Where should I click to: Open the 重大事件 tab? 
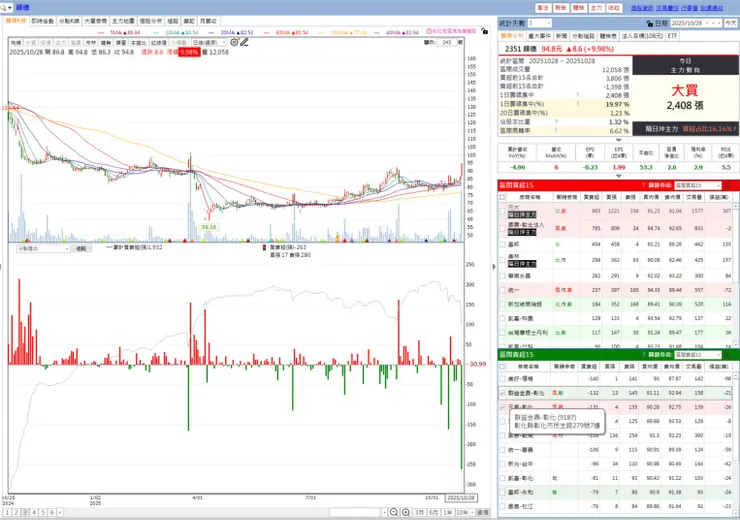(x=539, y=36)
